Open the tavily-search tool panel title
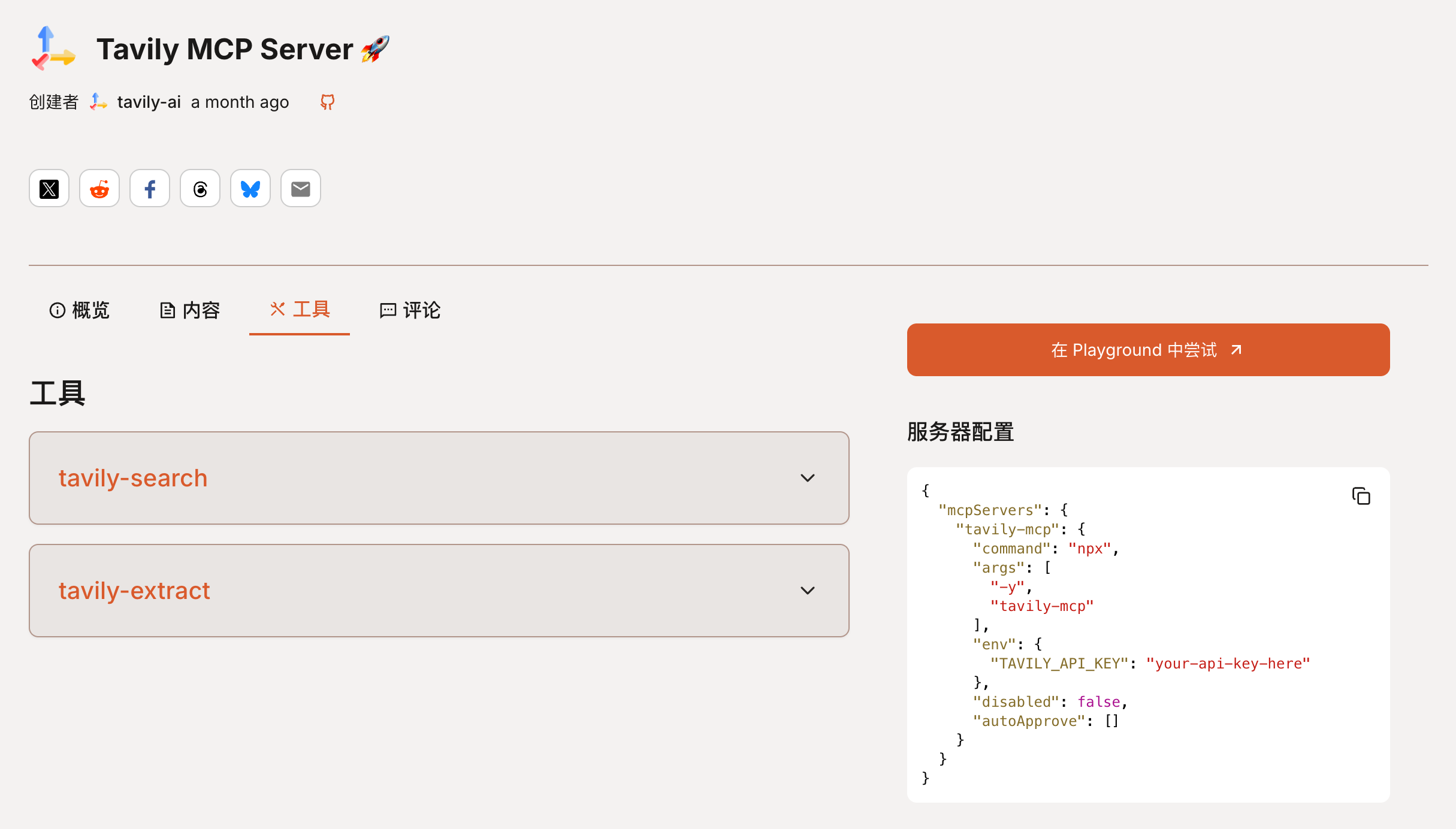This screenshot has height=829, width=1456. pos(133,478)
